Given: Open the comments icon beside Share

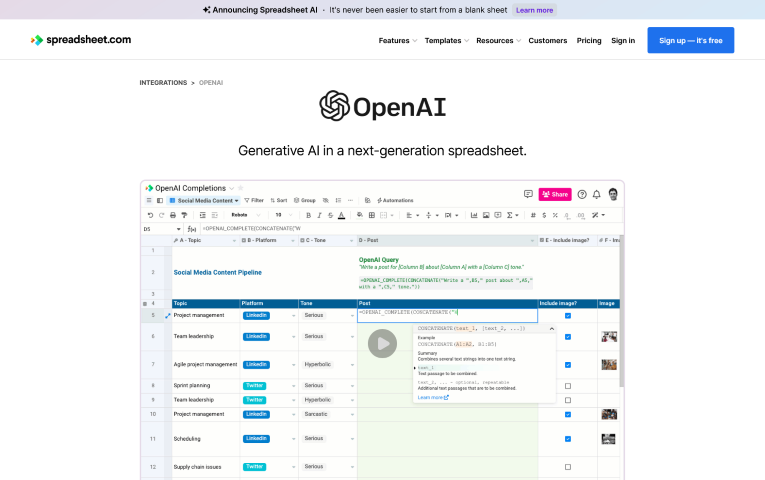Looking at the screenshot, I should 528,194.
